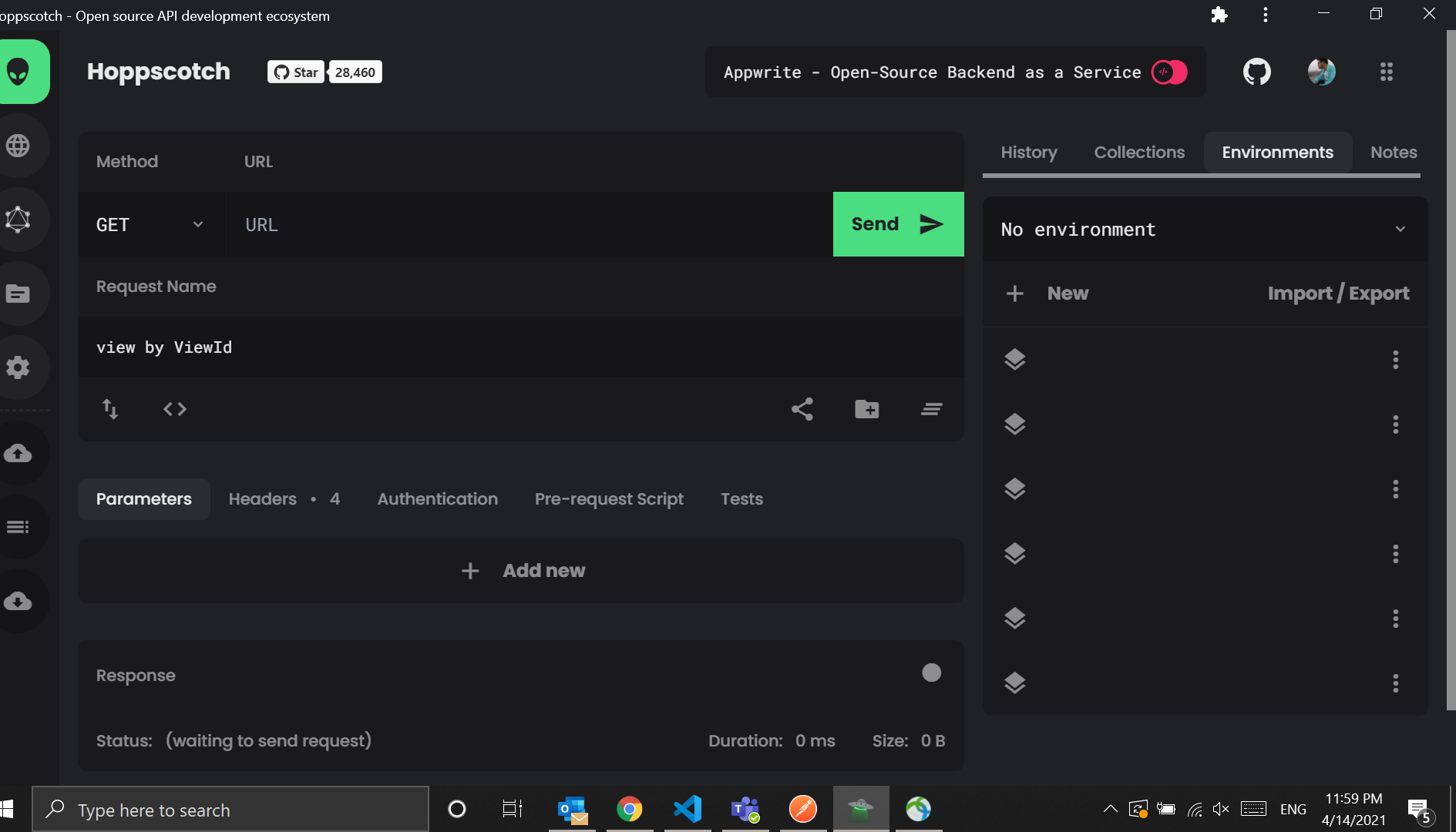Click the request name field view by ViewId
Viewport: 1456px width, 832px height.
tap(521, 347)
